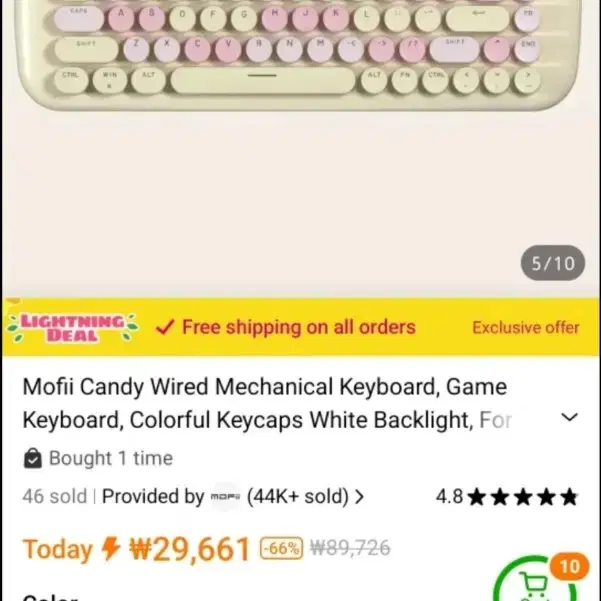Click the crossed-out ₩89,726 original price
The width and height of the screenshot is (601, 601).
pyautogui.click(x=350, y=548)
